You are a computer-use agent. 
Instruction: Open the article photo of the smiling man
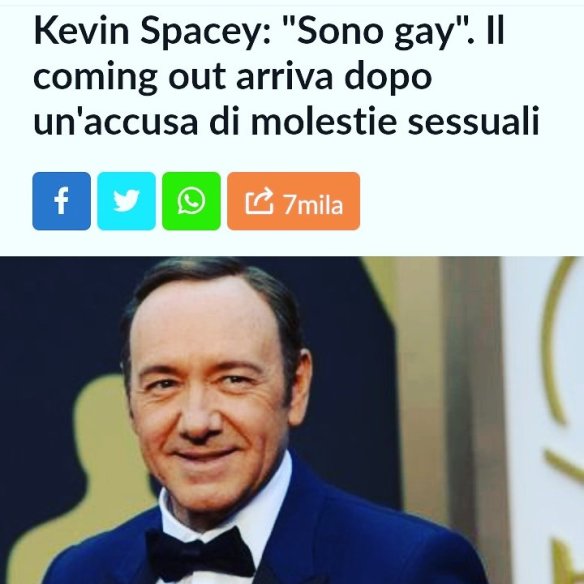292,420
